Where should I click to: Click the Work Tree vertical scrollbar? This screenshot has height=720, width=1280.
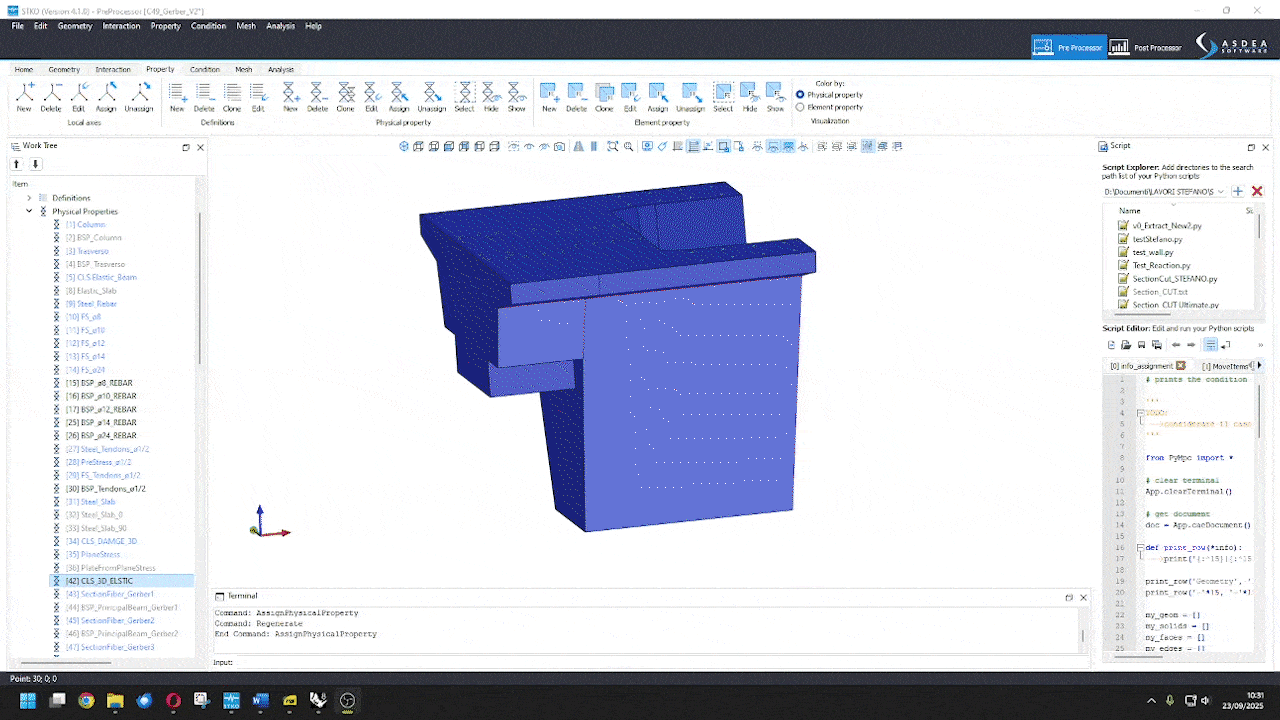[x=200, y=290]
